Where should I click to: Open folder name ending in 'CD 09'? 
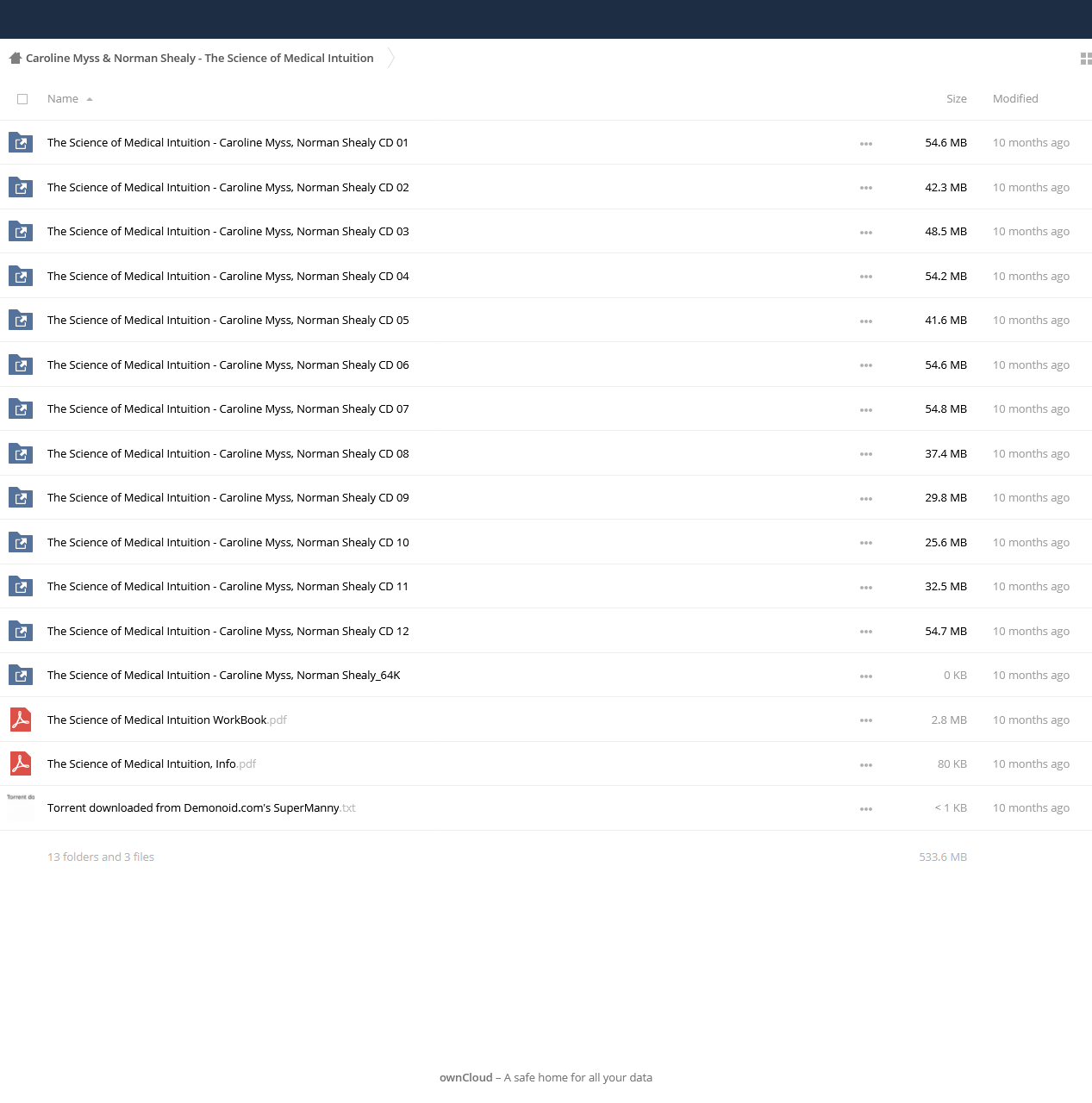click(x=228, y=498)
